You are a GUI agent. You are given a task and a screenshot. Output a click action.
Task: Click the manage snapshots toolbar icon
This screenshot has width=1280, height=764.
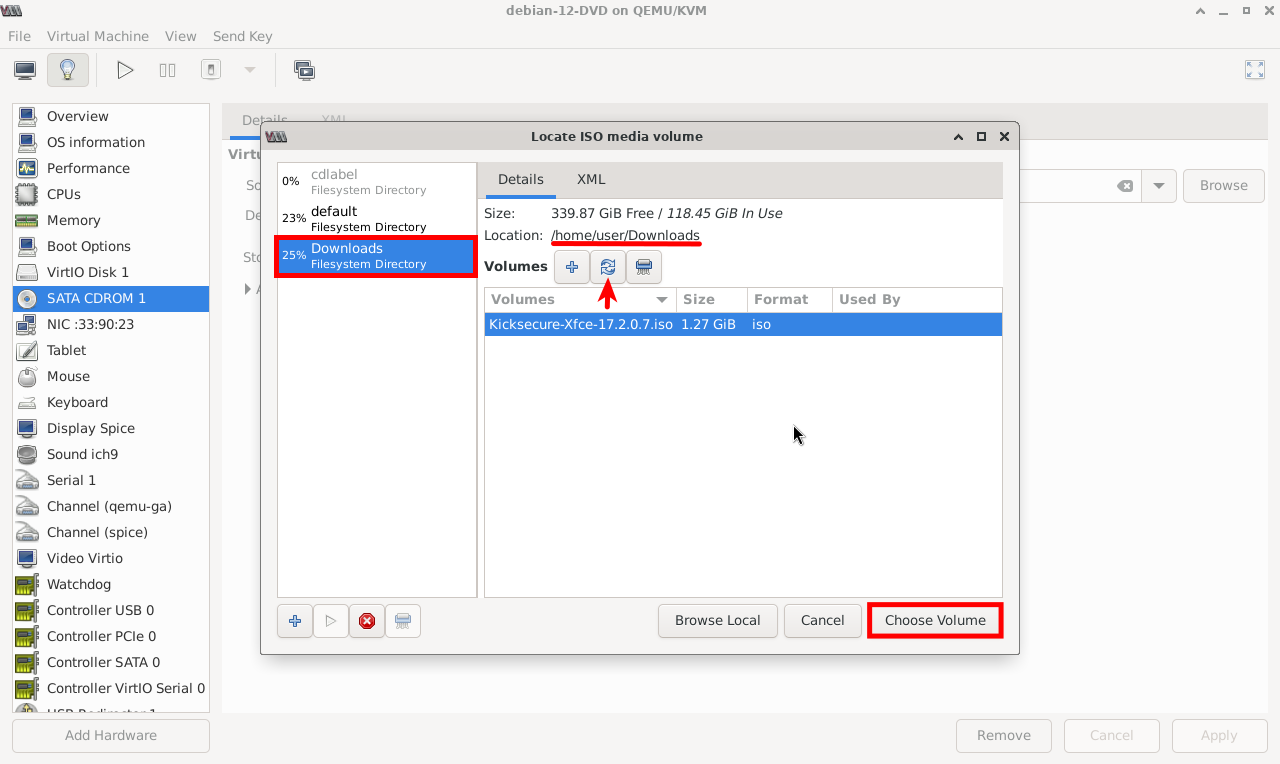pos(304,70)
